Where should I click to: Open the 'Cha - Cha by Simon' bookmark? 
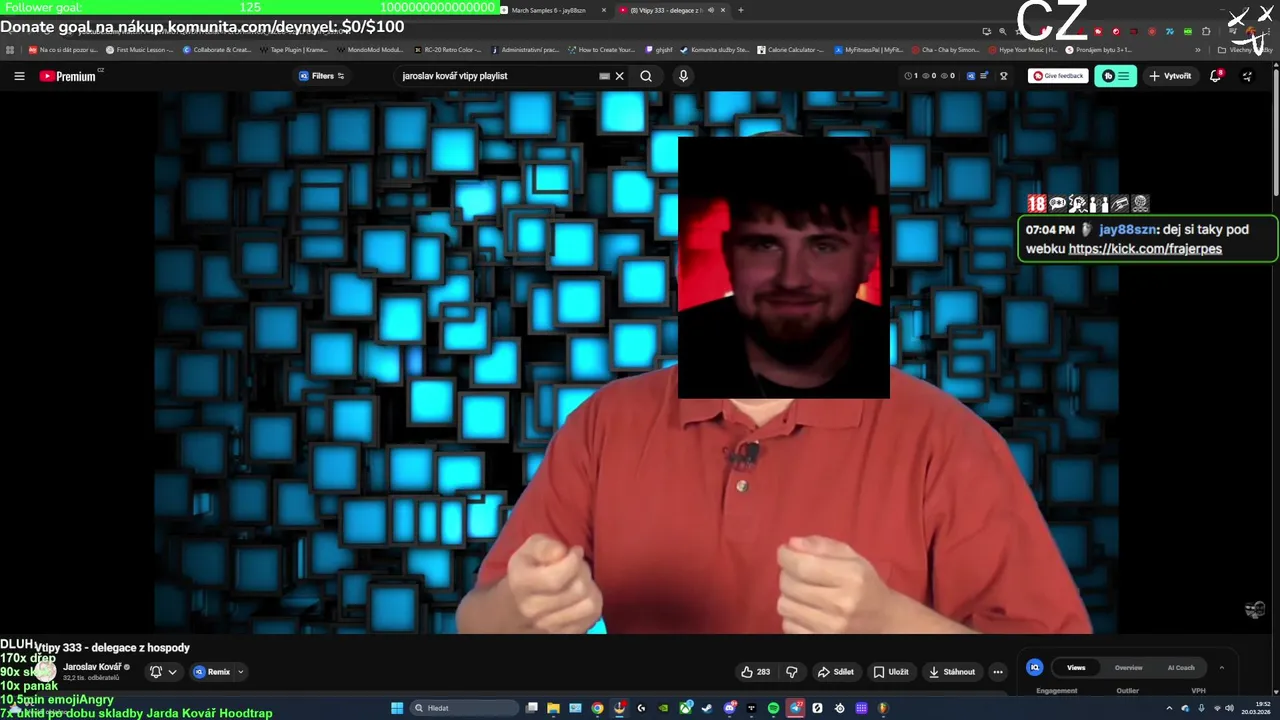(945, 49)
